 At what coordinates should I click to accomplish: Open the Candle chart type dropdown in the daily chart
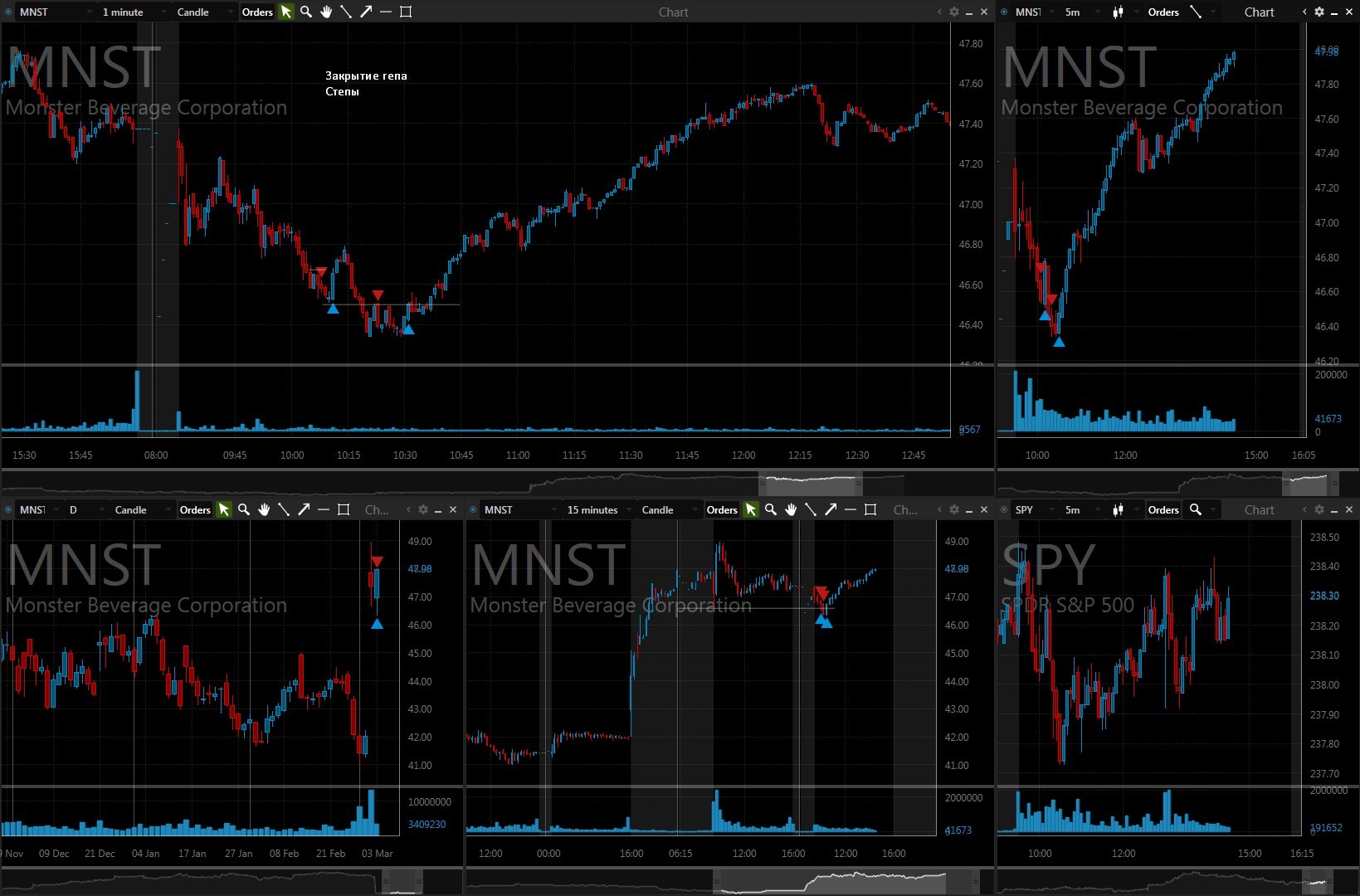137,509
